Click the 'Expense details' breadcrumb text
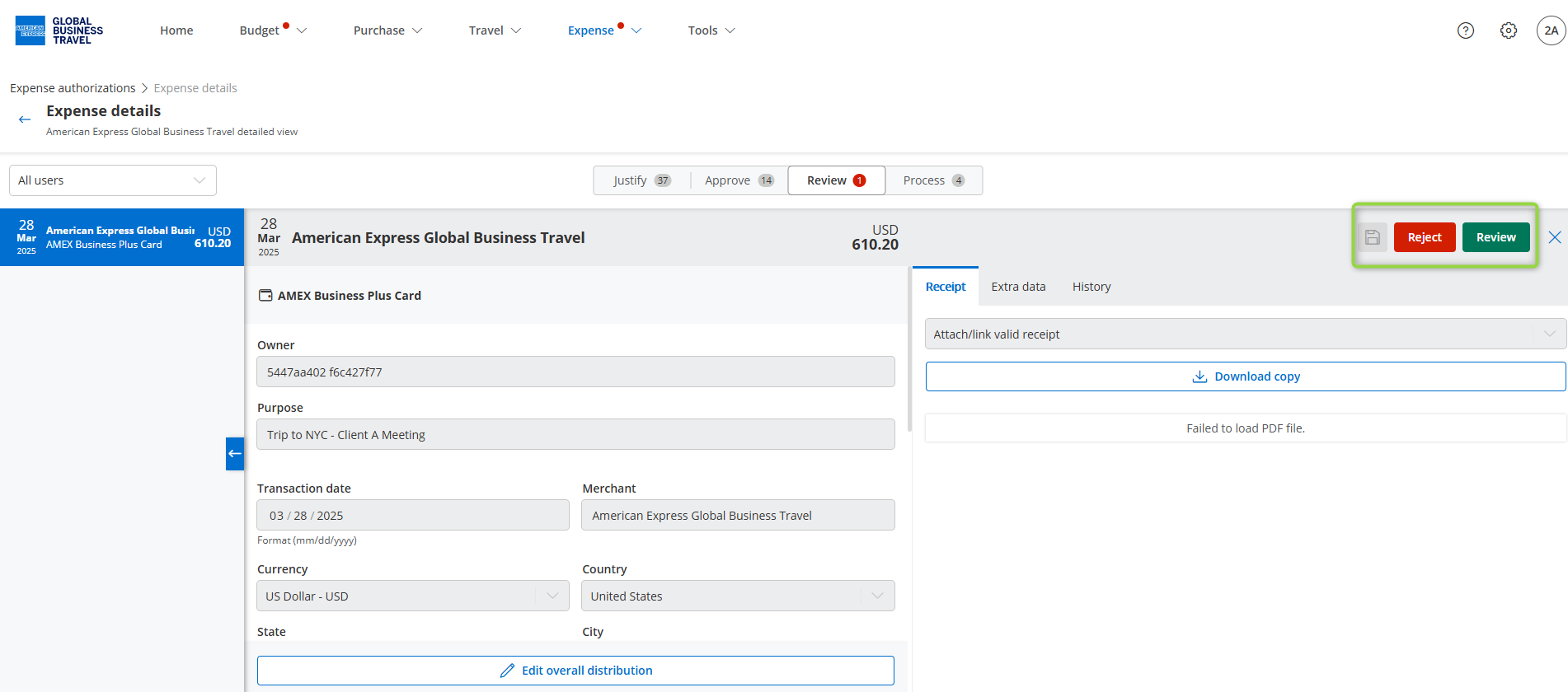This screenshot has width=1568, height=692. 195,88
